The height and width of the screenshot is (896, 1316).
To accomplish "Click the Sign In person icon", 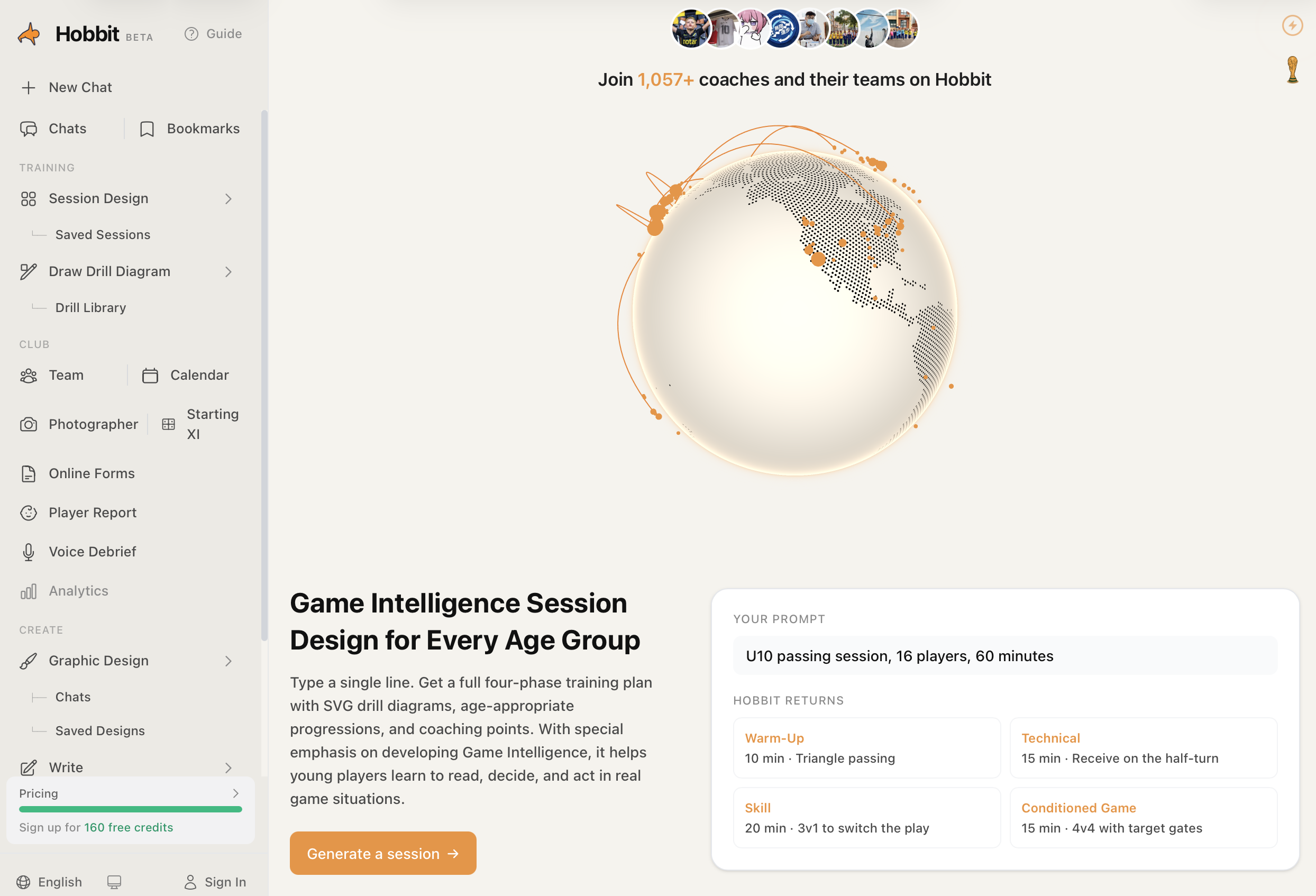I will 190,882.
